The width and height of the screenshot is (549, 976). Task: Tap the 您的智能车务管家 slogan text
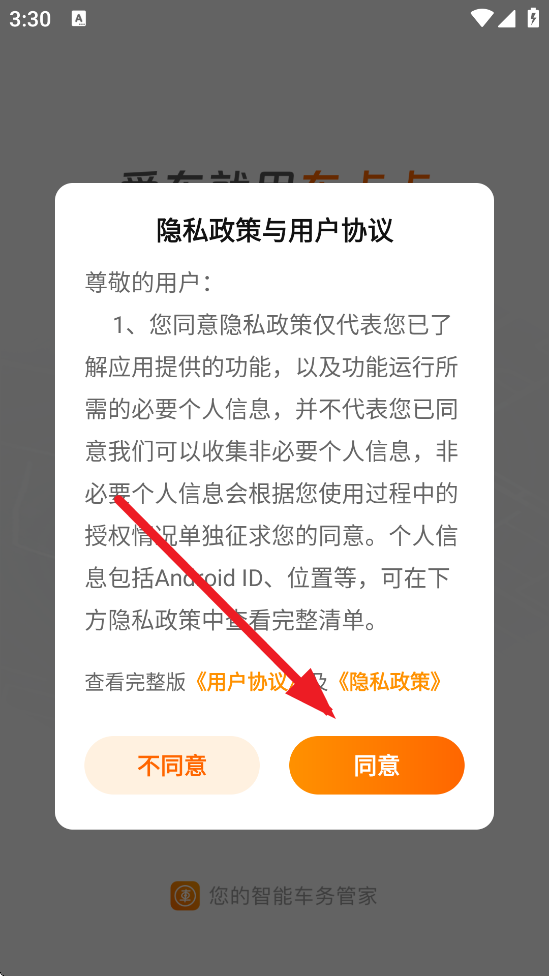point(293,896)
